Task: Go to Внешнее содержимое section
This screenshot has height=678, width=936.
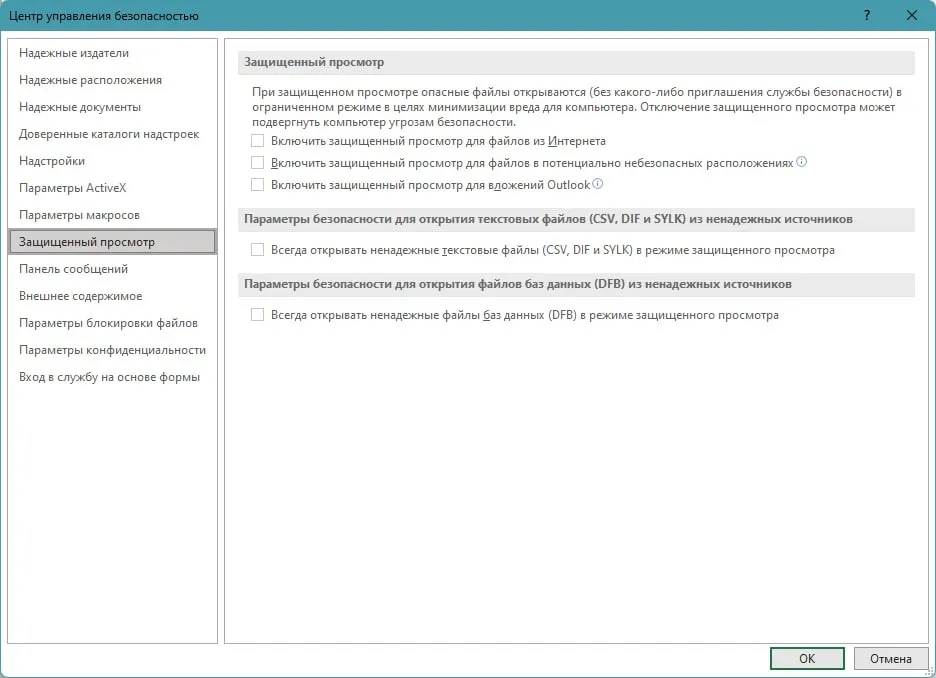Action: click(x=80, y=296)
